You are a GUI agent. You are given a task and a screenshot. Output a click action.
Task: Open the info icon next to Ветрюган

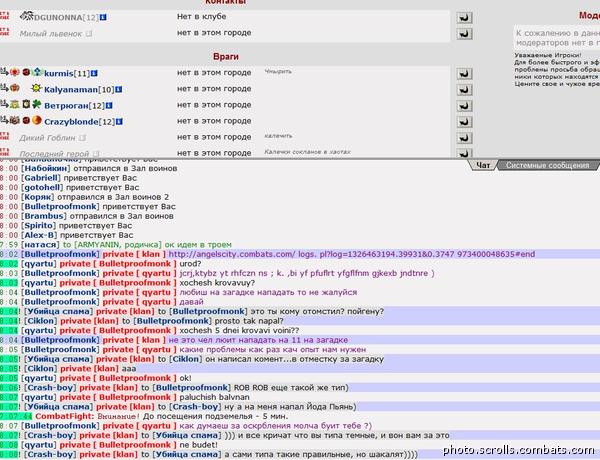[109, 105]
